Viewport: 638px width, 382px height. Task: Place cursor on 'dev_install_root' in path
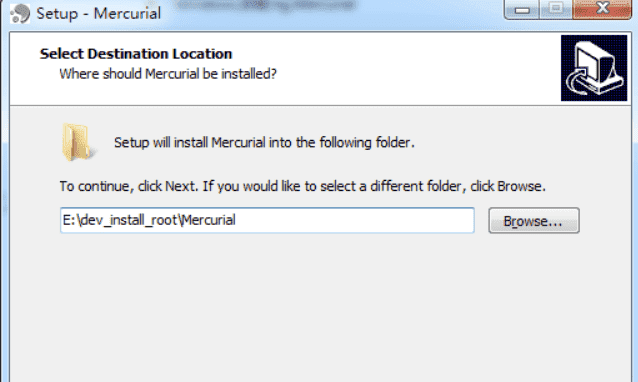(x=129, y=220)
